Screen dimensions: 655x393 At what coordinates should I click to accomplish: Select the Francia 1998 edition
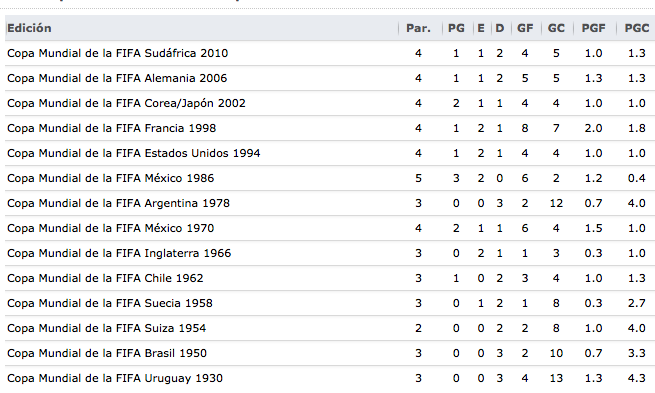pyautogui.click(x=112, y=128)
